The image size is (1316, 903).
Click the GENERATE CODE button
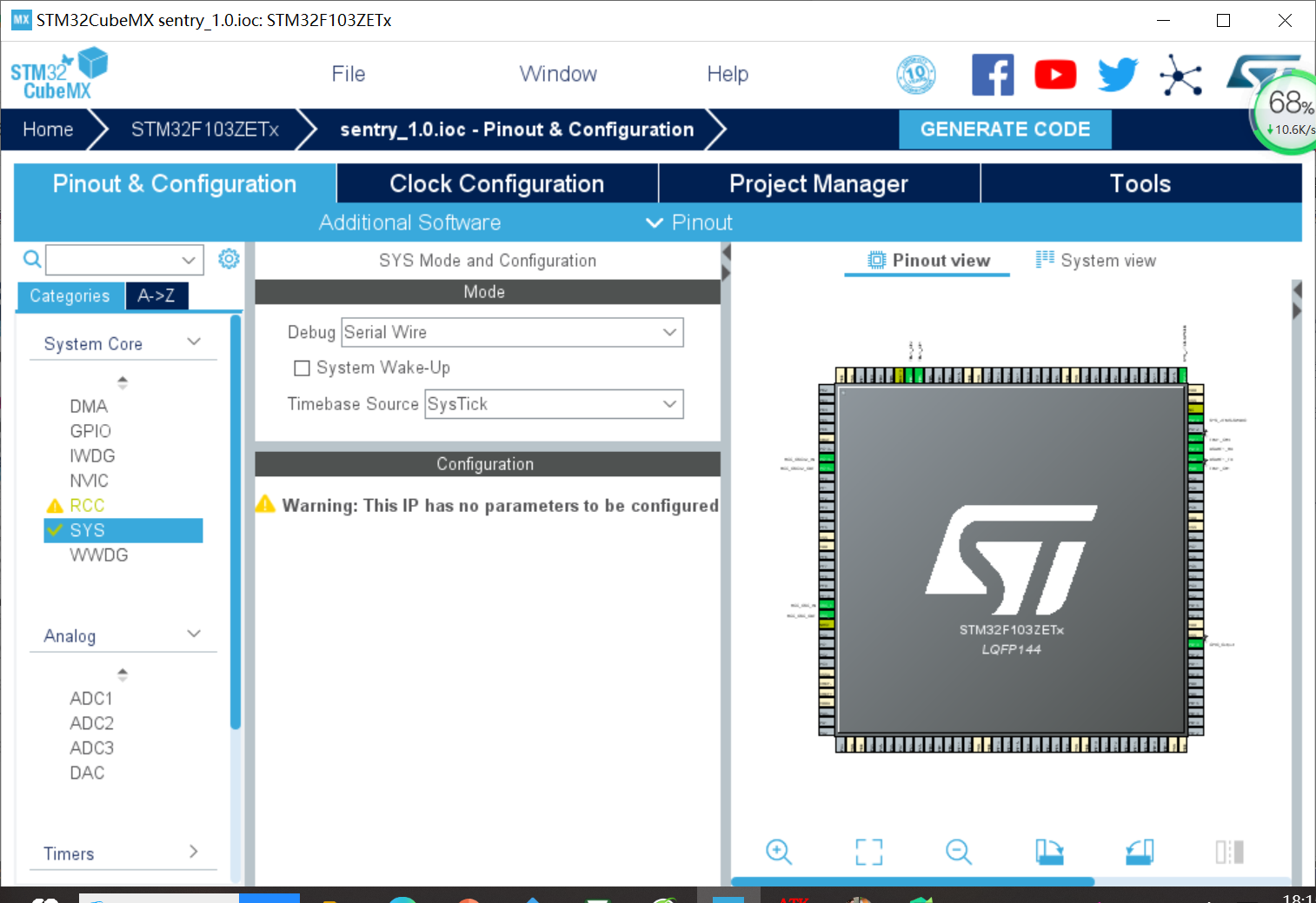pyautogui.click(x=1005, y=129)
